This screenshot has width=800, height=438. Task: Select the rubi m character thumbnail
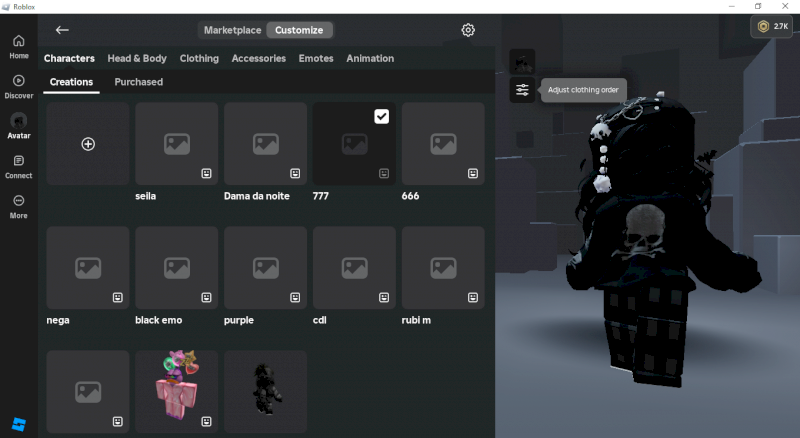(x=443, y=267)
